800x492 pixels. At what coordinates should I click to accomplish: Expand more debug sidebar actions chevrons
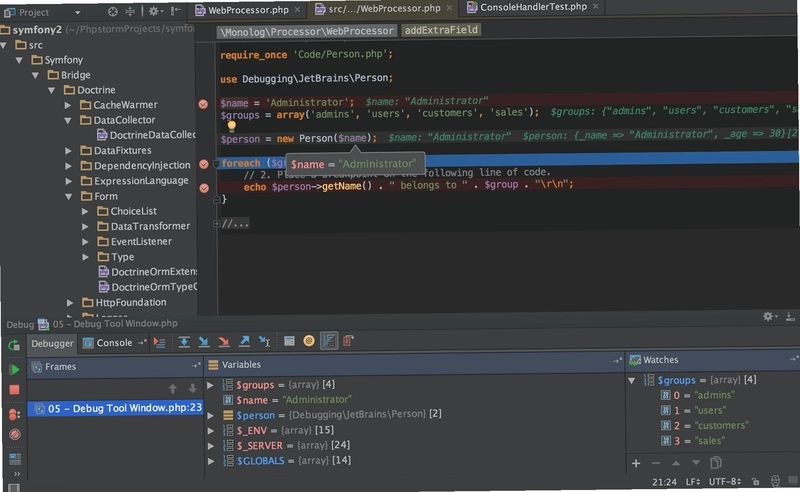click(x=16, y=474)
